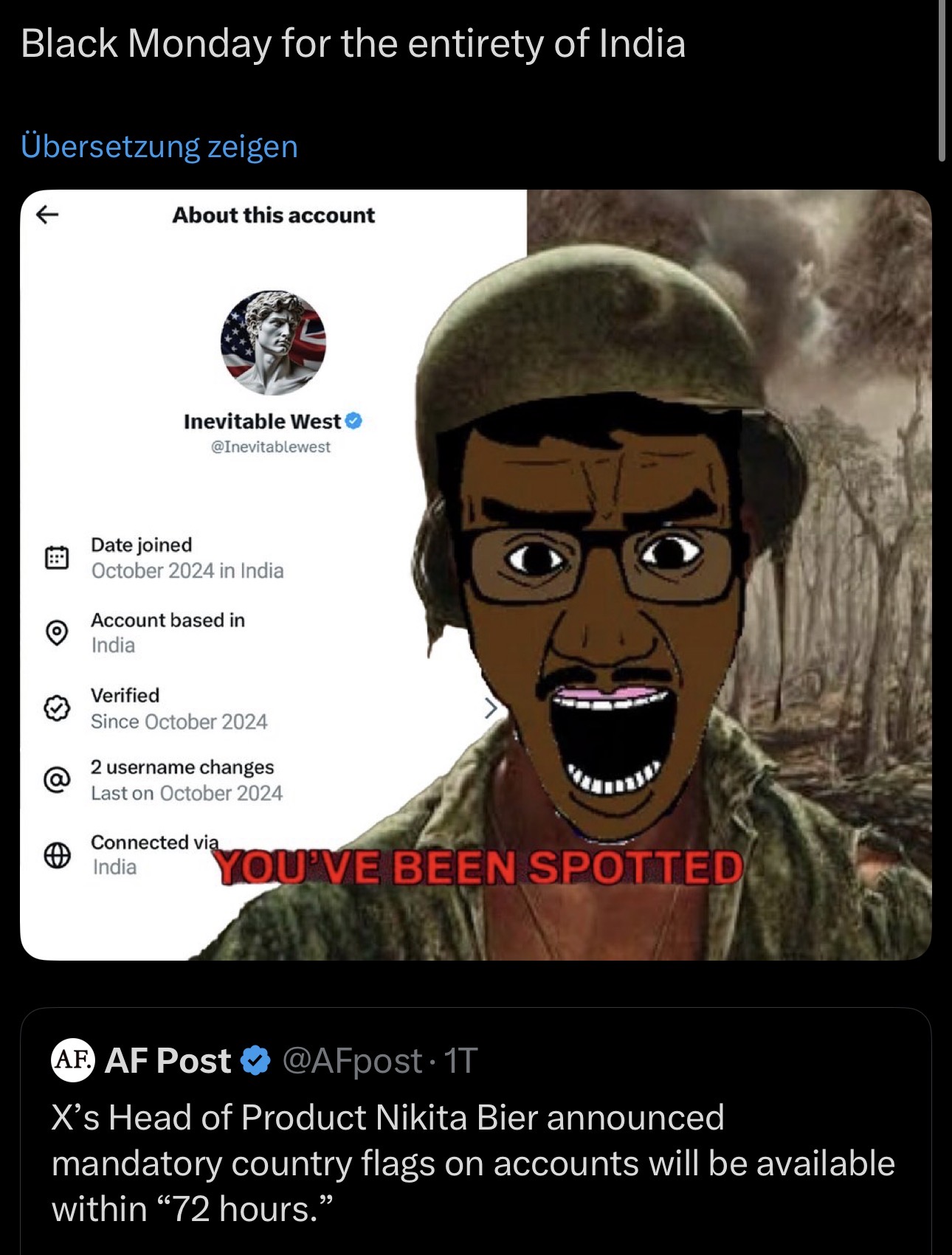
Task: Open the Inevitable West profile picture
Action: 273,342
